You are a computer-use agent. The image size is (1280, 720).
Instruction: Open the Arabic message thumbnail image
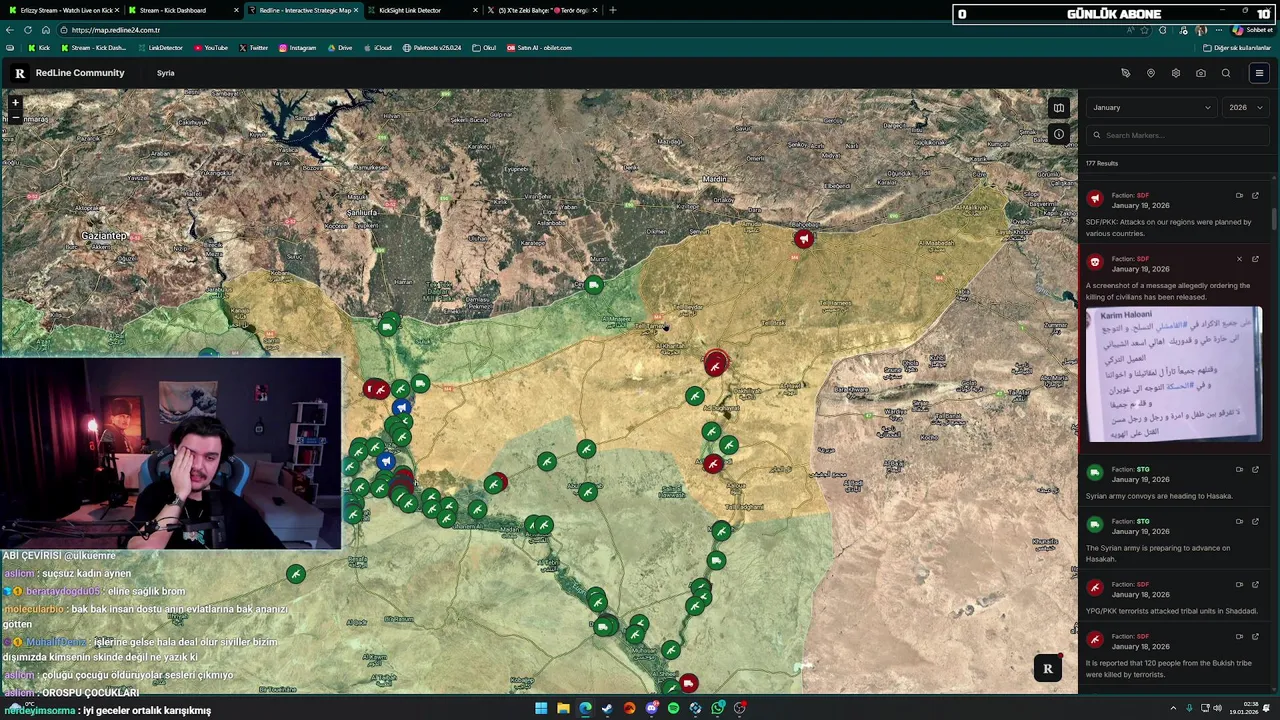click(x=1174, y=375)
